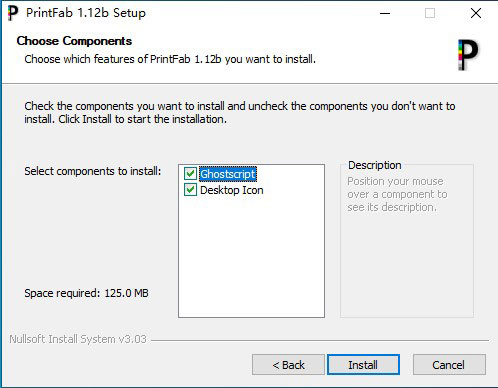
Task: Uncheck the Ghostscript checkbox
Action: [x=190, y=174]
